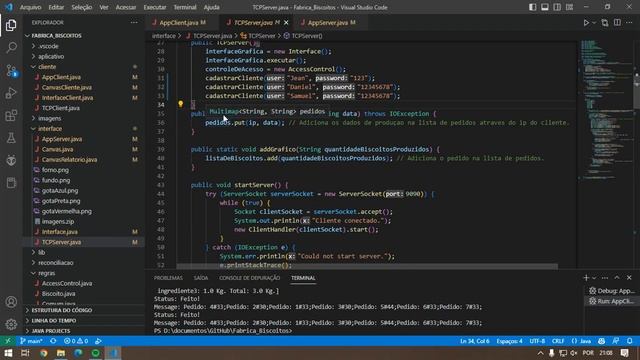The image size is (640, 360).
Task: Open the Search view in activity bar
Action: (11, 48)
